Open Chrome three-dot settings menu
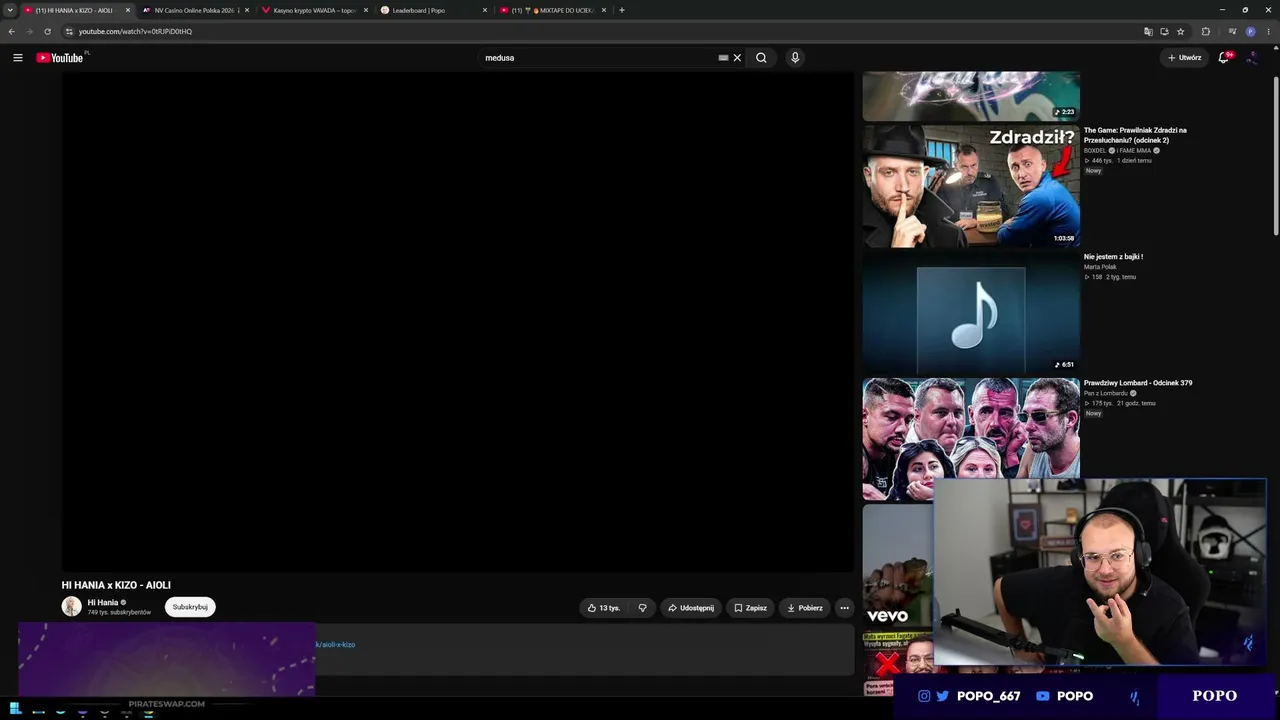1280x720 pixels. click(1268, 31)
